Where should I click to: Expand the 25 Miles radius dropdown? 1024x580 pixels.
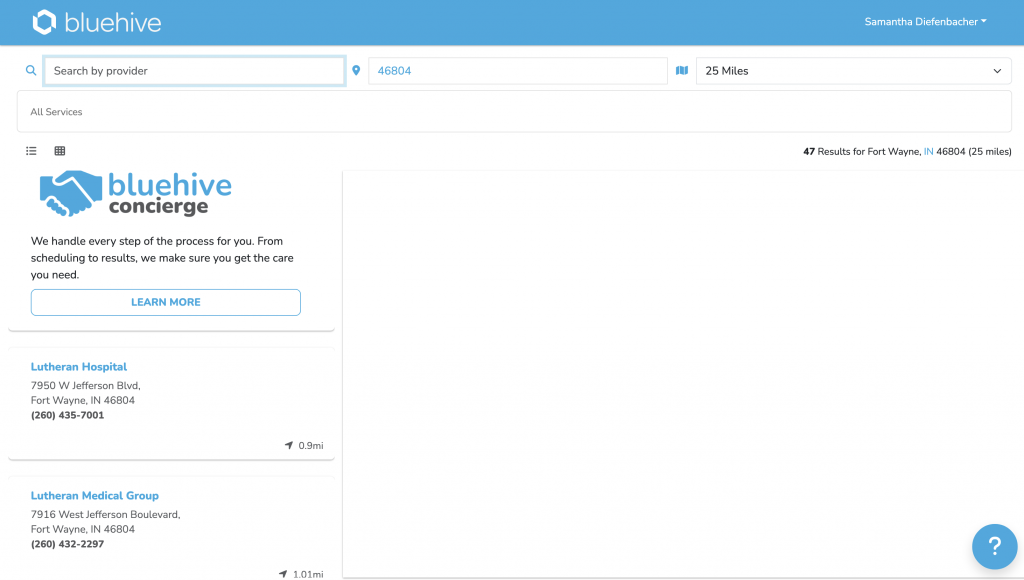click(x=854, y=71)
